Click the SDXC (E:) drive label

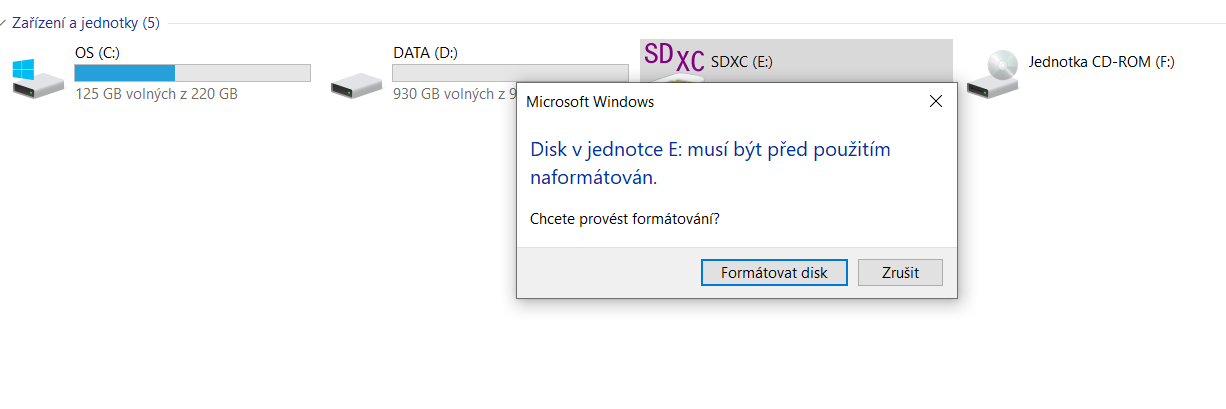[741, 61]
